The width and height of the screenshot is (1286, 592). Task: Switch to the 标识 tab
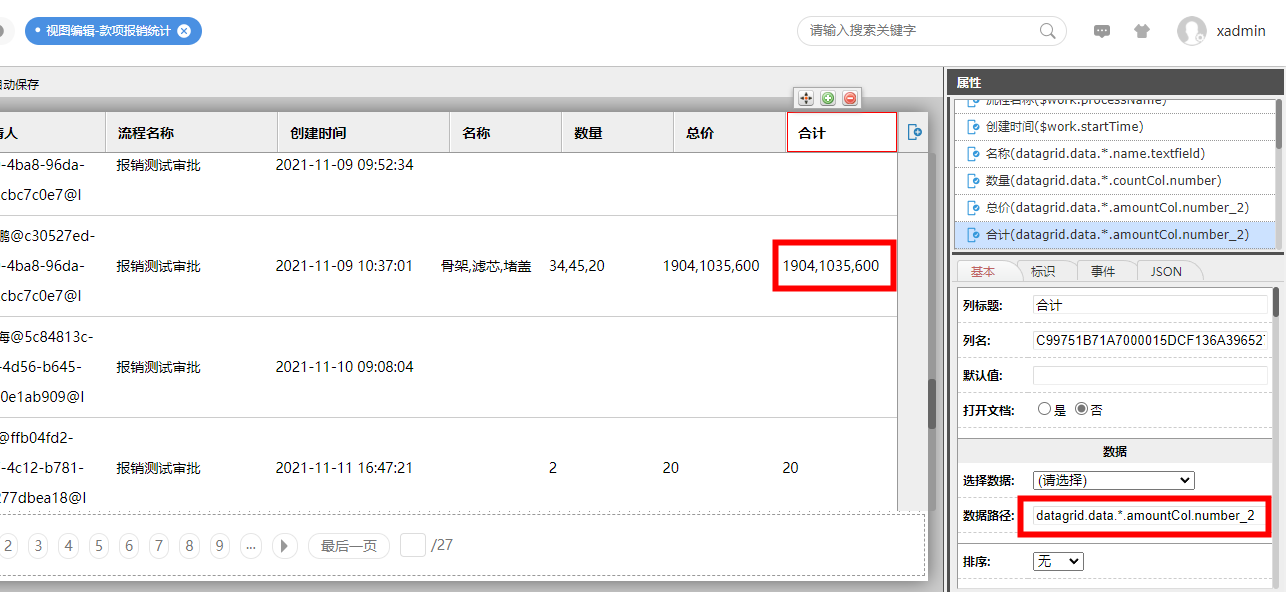(1044, 272)
